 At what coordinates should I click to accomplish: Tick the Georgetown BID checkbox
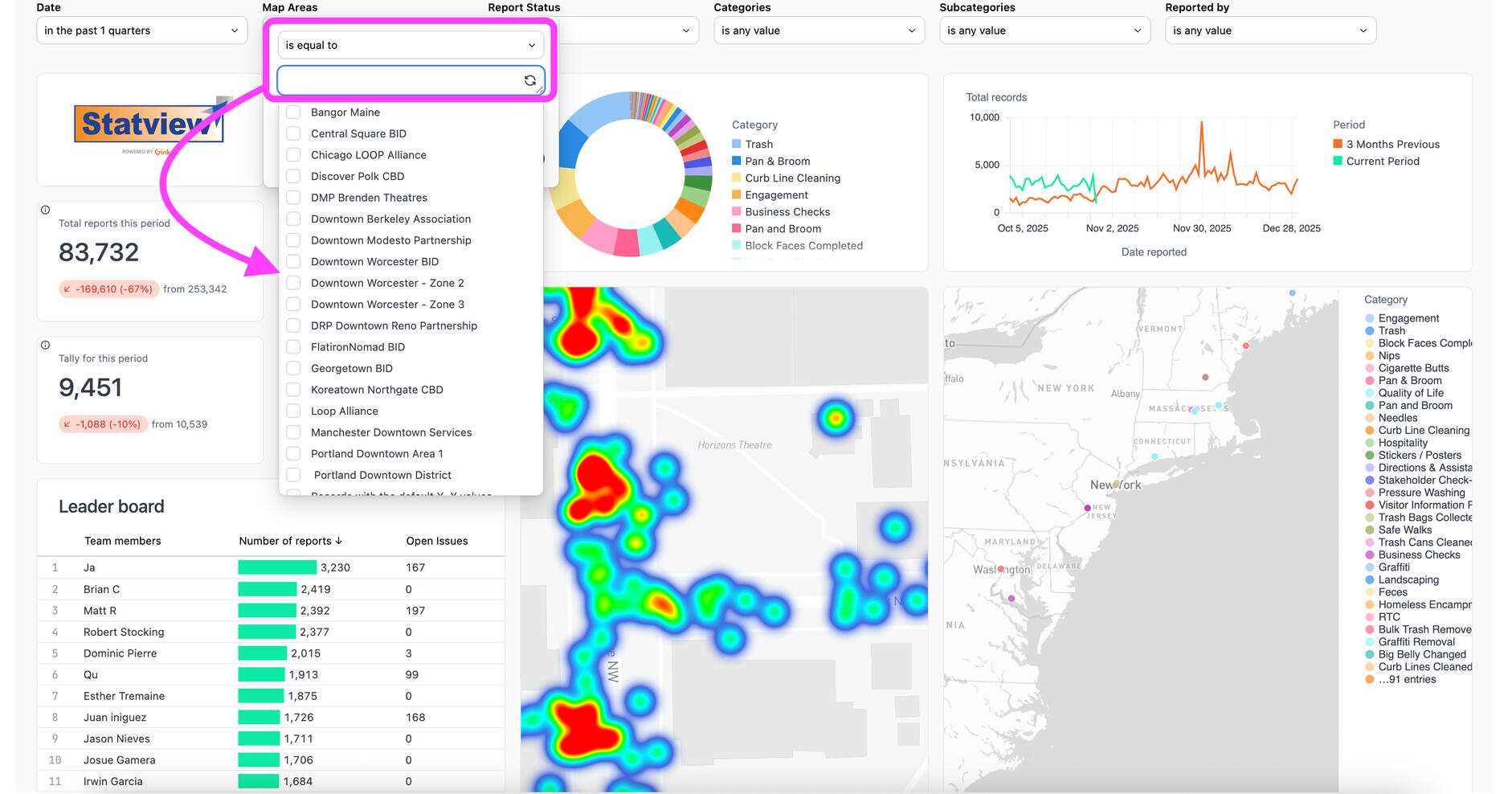(294, 368)
